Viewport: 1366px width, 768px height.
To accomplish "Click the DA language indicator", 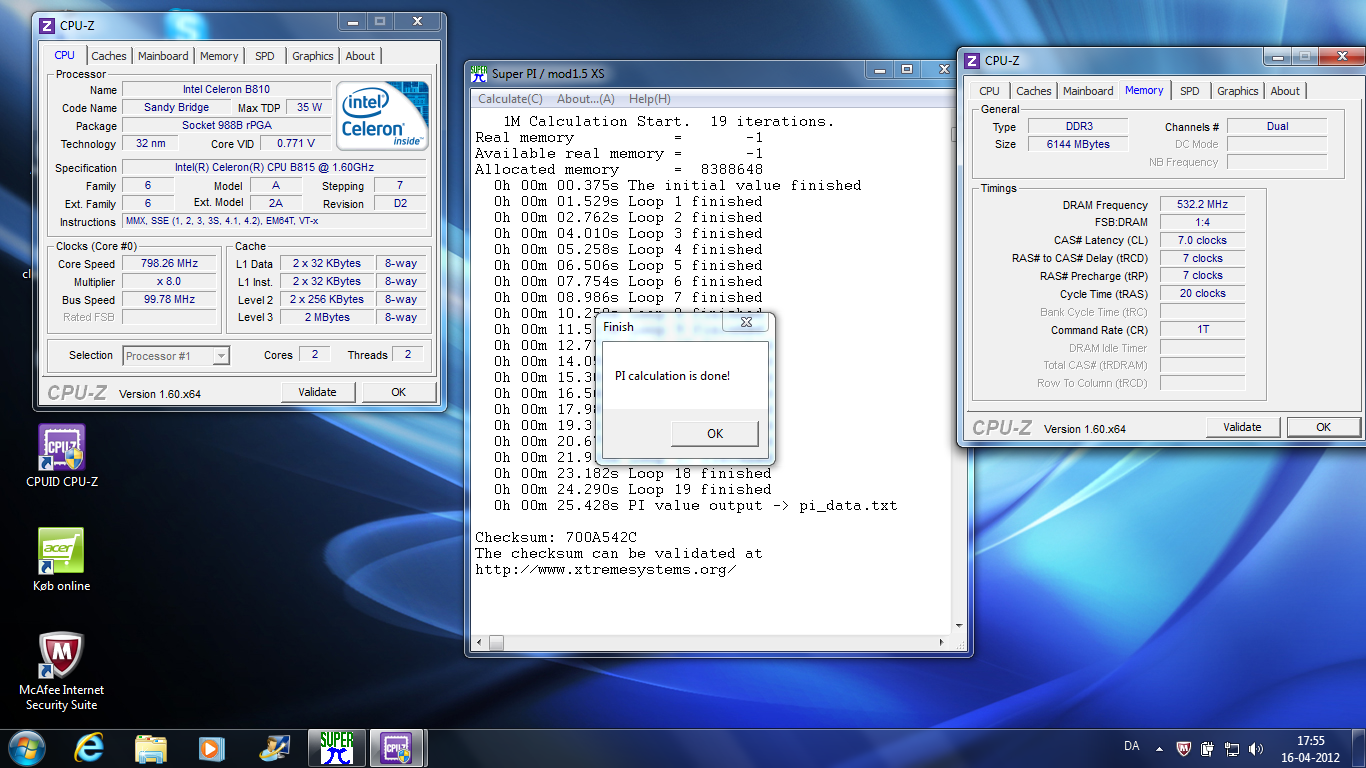I will click(x=1131, y=747).
